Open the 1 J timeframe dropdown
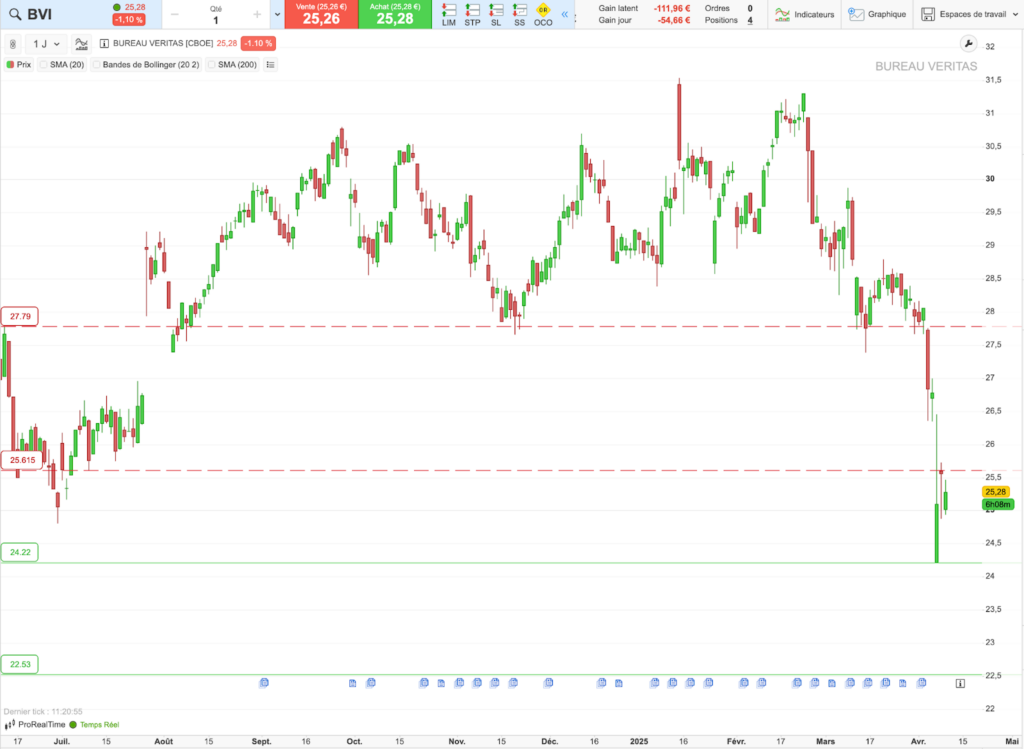 (46, 44)
